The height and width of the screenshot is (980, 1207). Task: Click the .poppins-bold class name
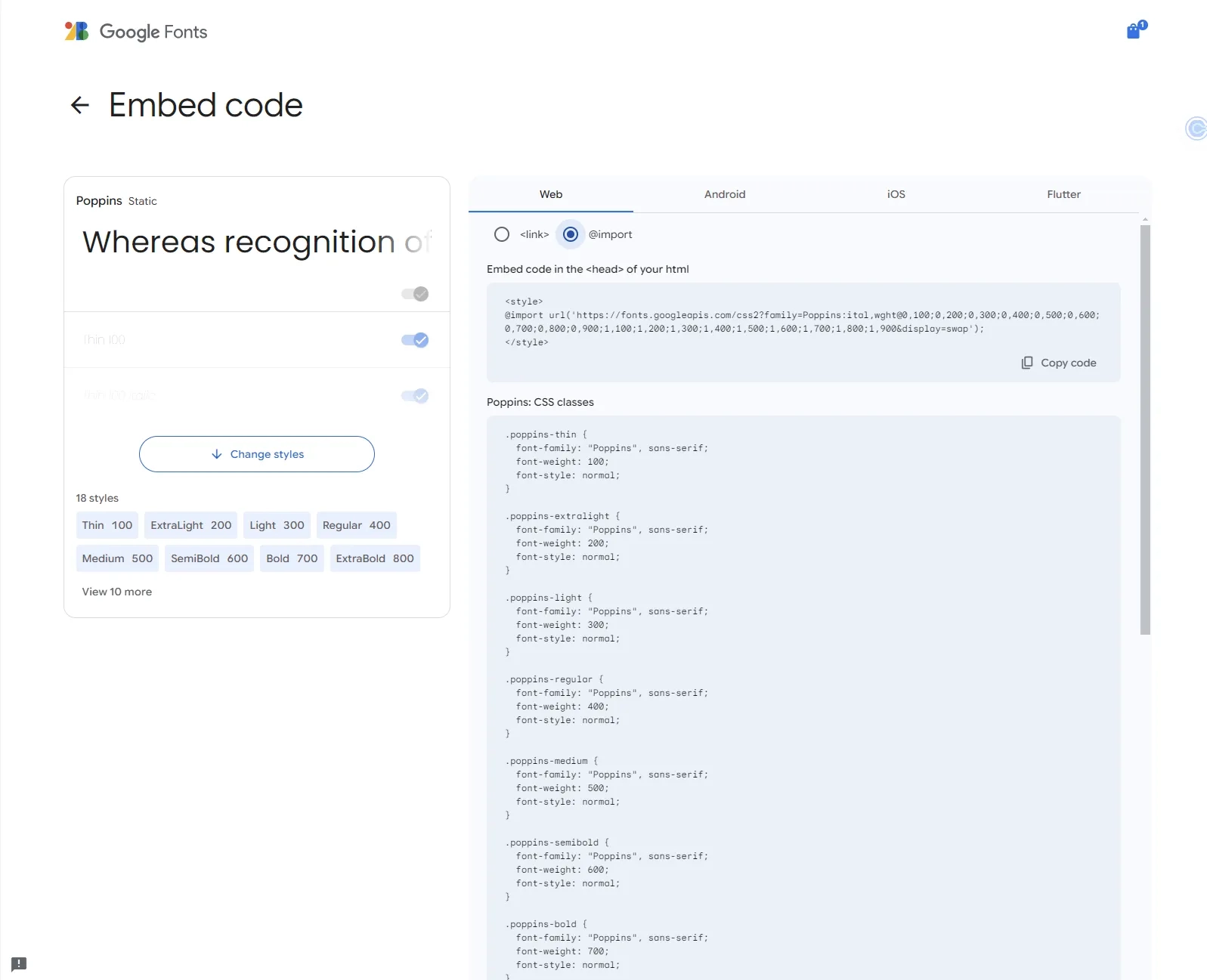tap(540, 924)
